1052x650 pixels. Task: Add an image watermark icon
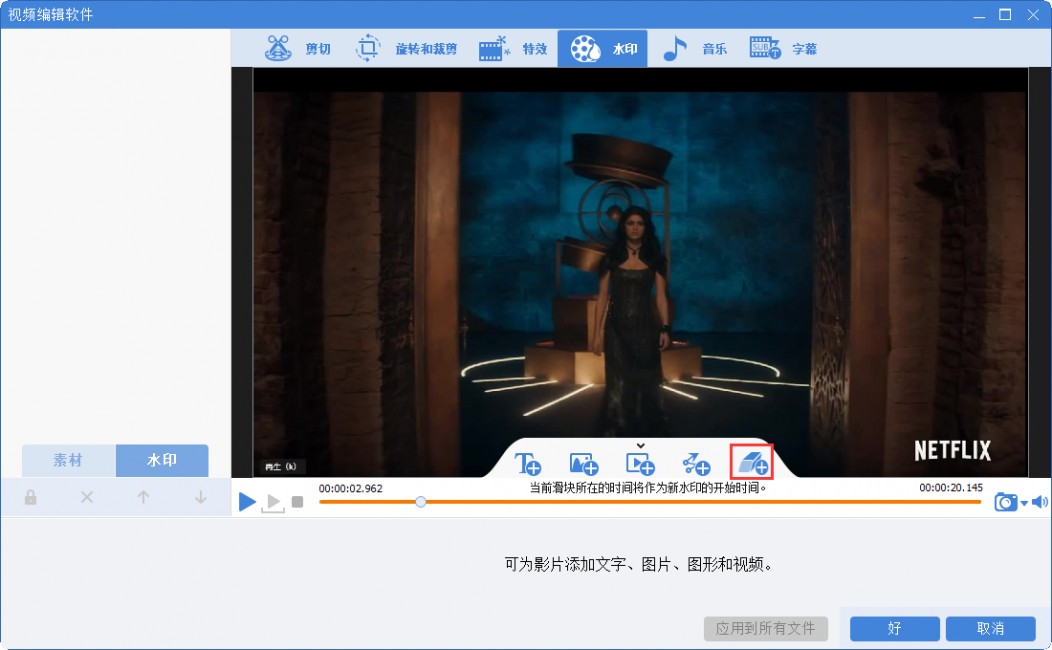click(x=584, y=463)
